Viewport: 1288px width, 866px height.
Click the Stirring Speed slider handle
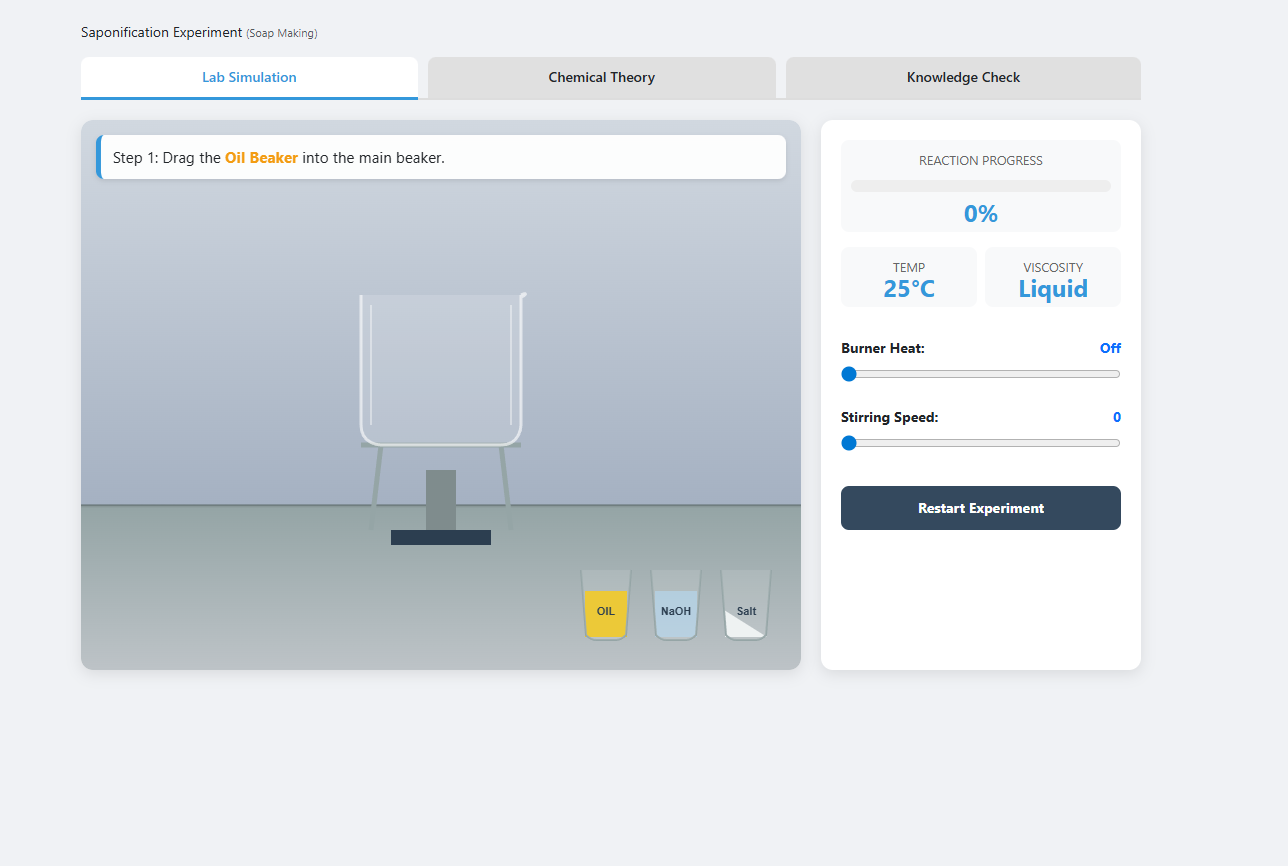pyautogui.click(x=849, y=443)
